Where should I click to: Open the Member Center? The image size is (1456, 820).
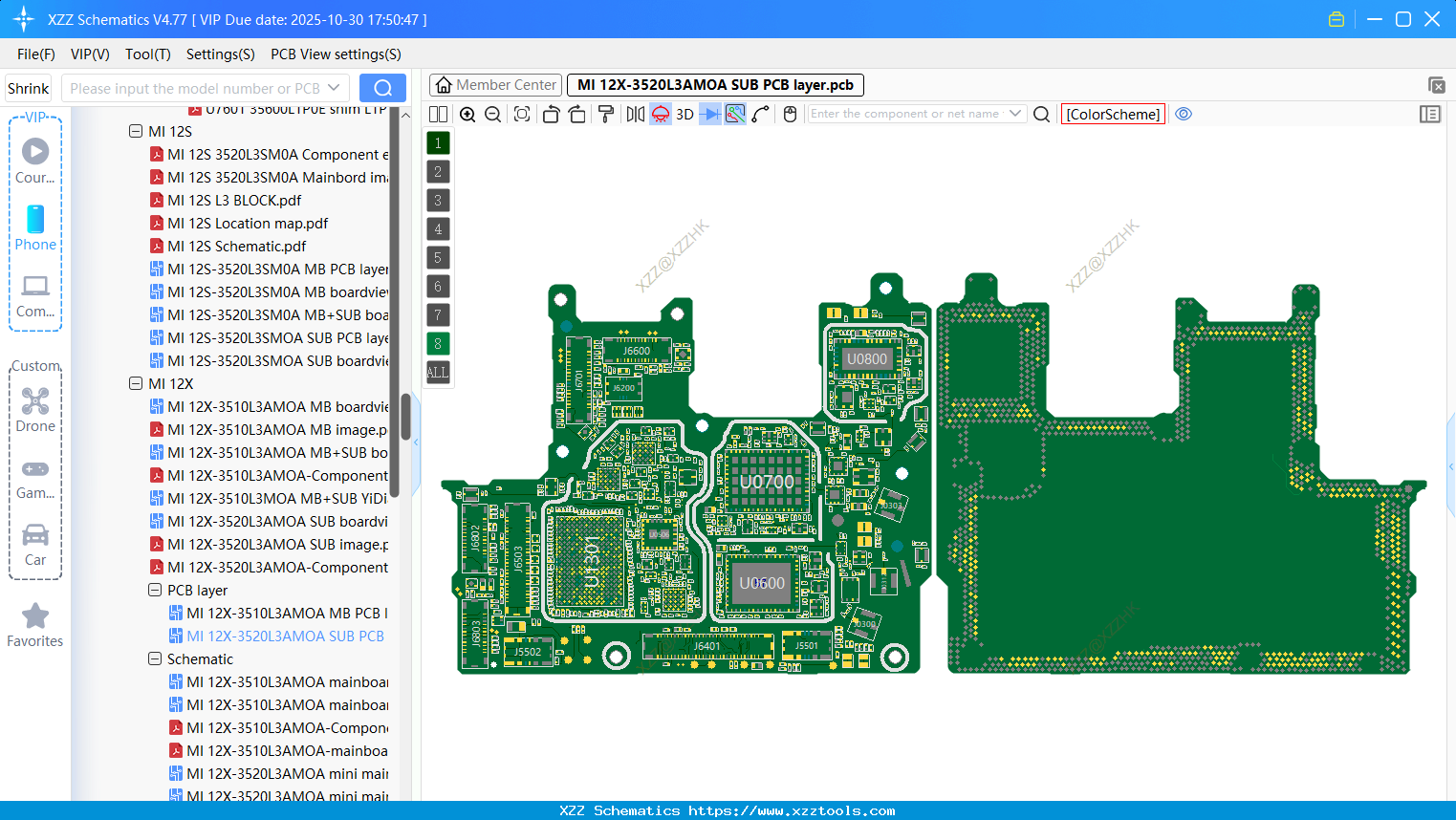coord(494,84)
